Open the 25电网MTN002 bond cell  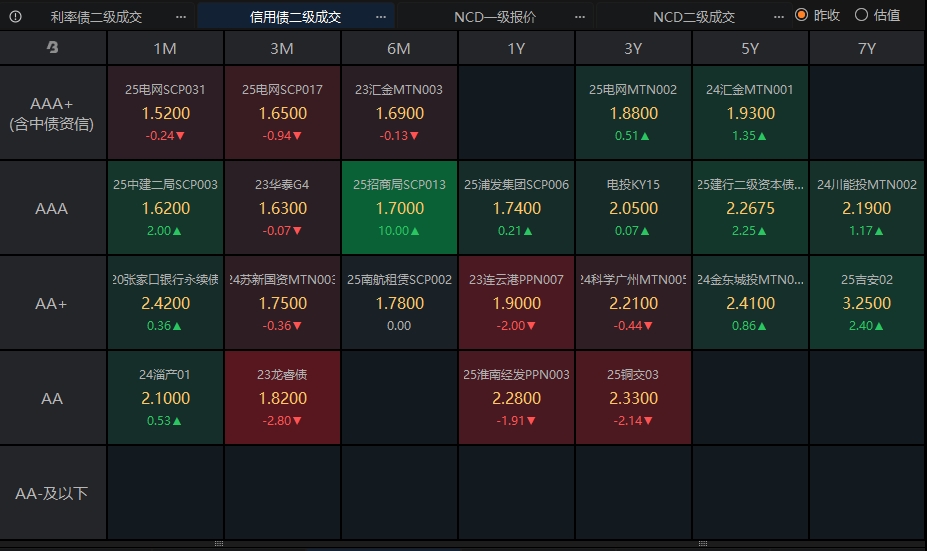pos(633,112)
